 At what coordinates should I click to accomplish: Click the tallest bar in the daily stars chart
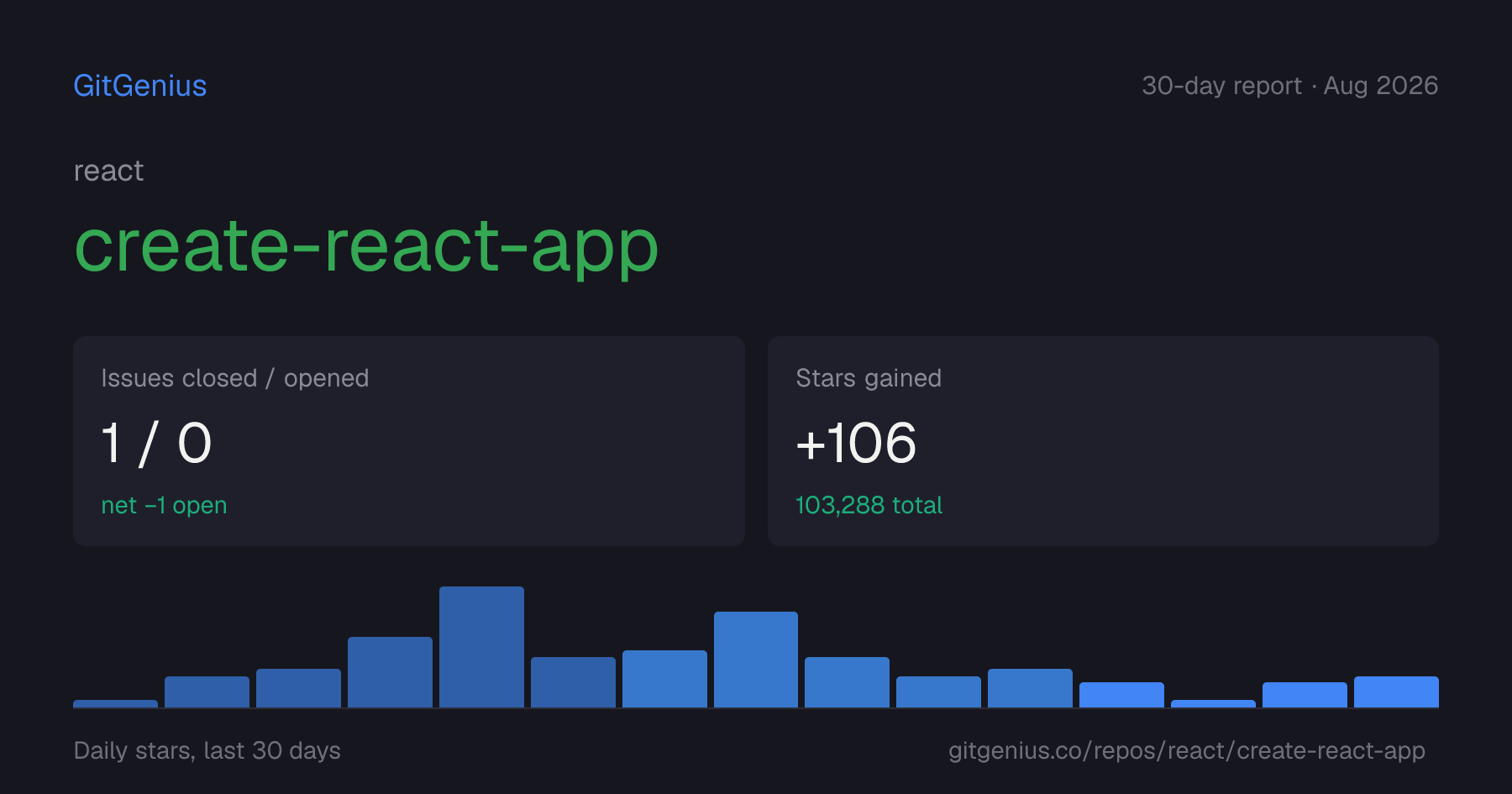coord(481,647)
